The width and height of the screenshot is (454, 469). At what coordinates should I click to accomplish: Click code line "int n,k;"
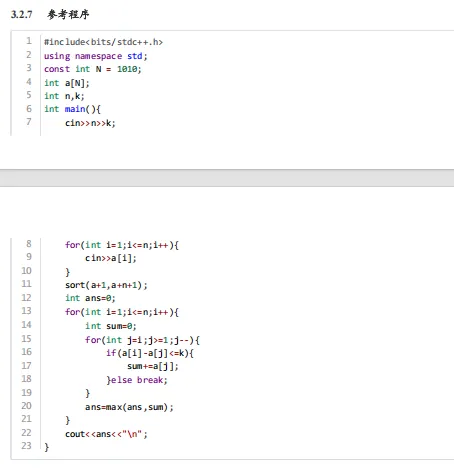pos(64,96)
